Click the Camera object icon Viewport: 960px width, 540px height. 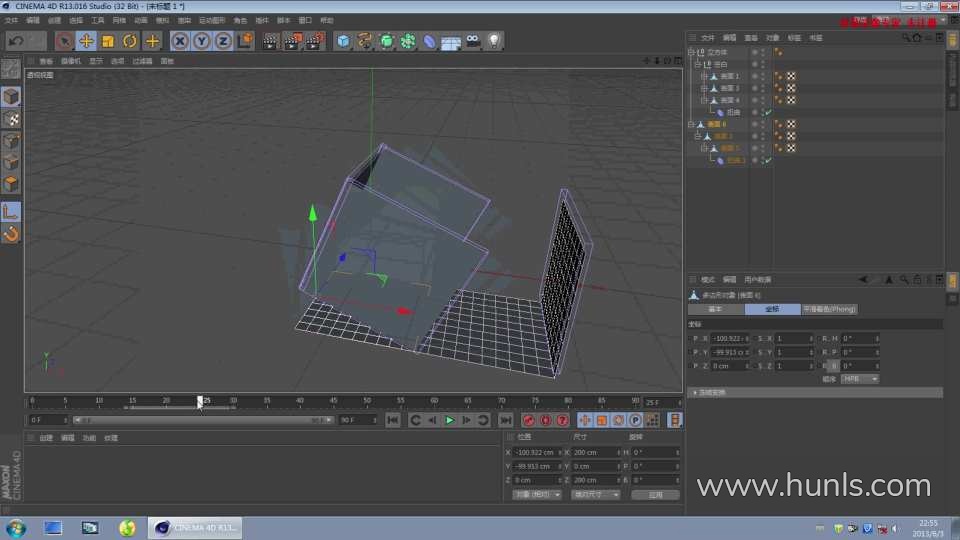(x=472, y=41)
